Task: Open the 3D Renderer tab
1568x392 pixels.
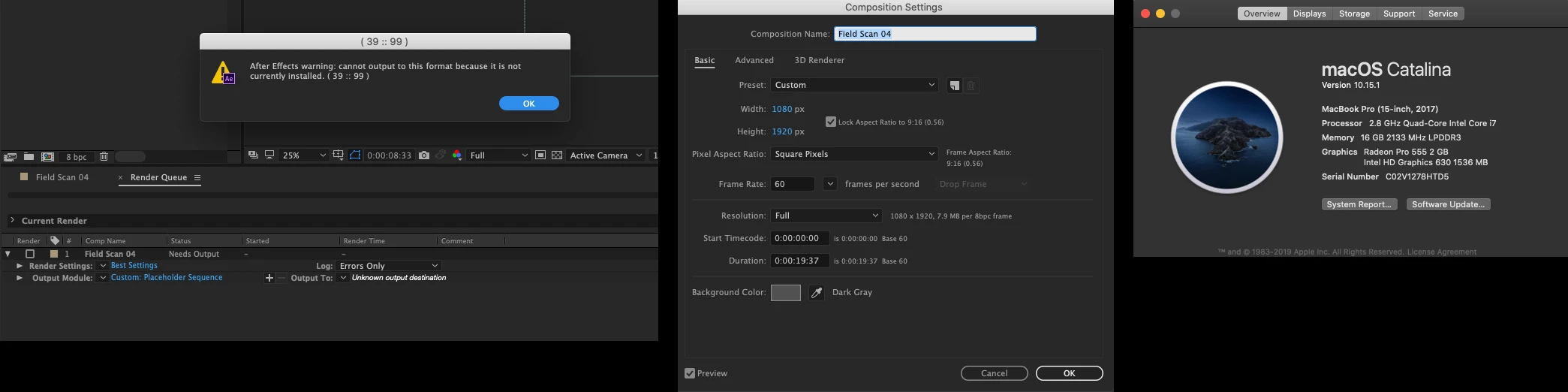Action: click(x=820, y=60)
